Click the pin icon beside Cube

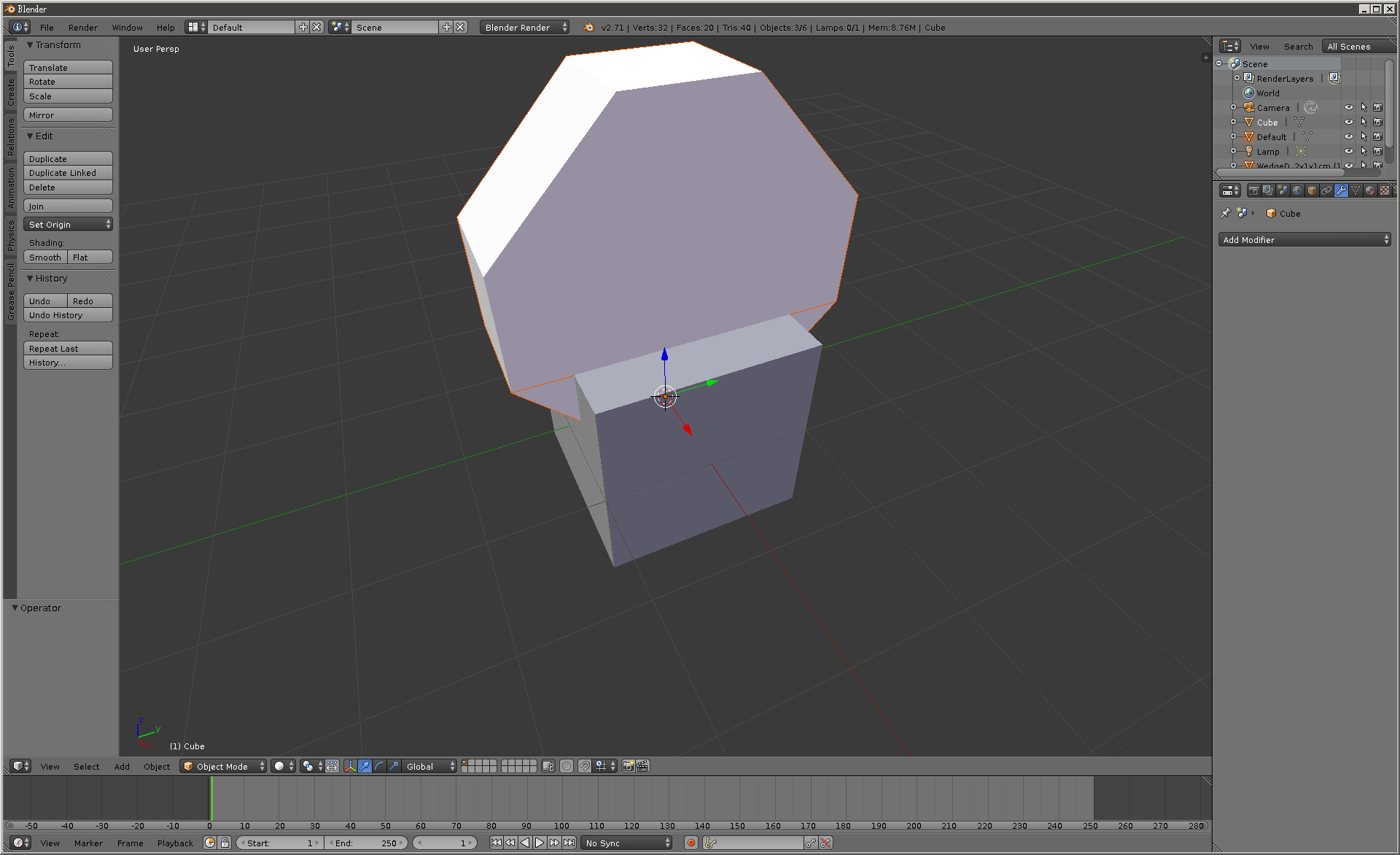[1225, 213]
